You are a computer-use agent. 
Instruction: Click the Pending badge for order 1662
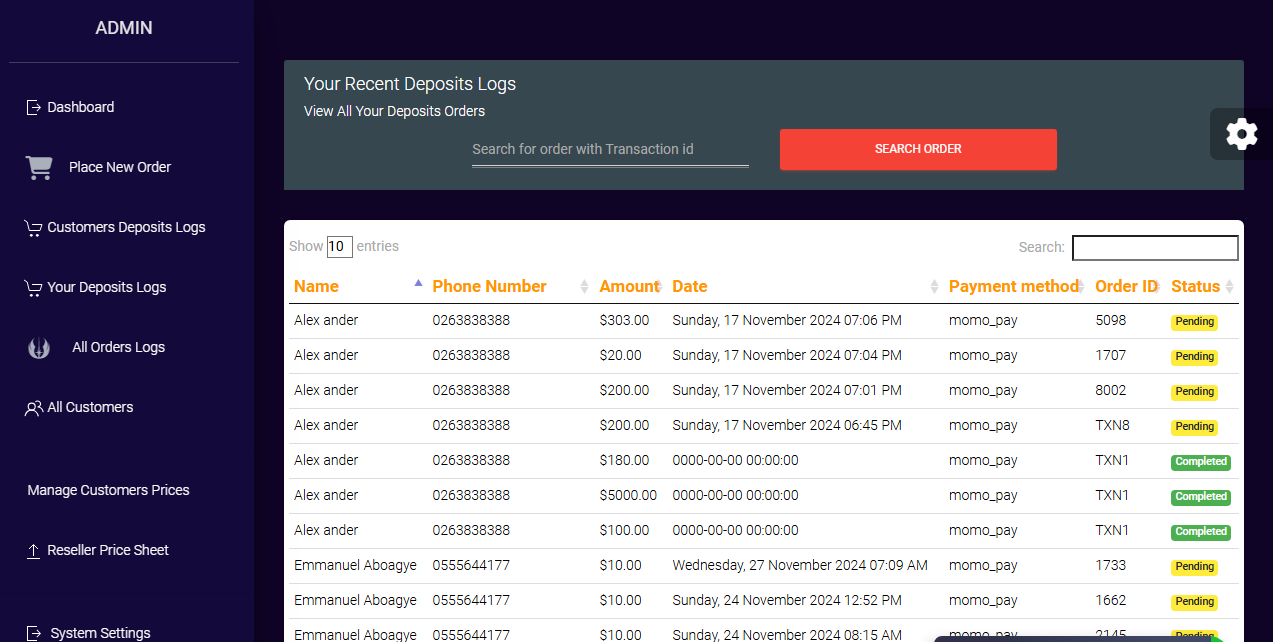tap(1194, 602)
